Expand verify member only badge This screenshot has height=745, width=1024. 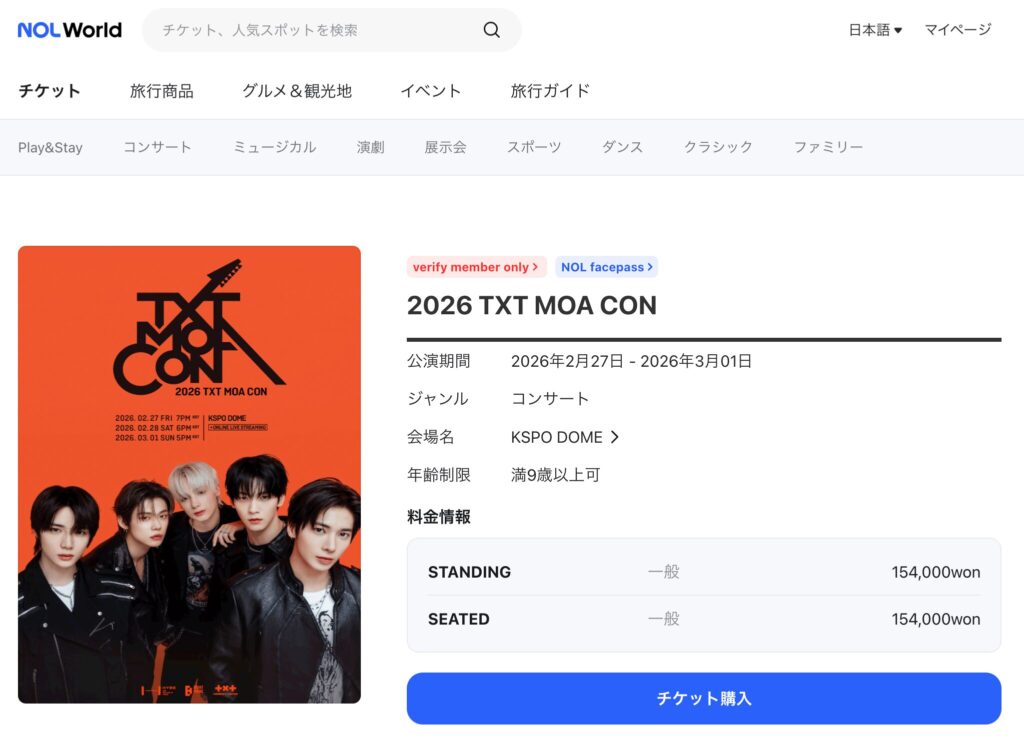coord(475,267)
